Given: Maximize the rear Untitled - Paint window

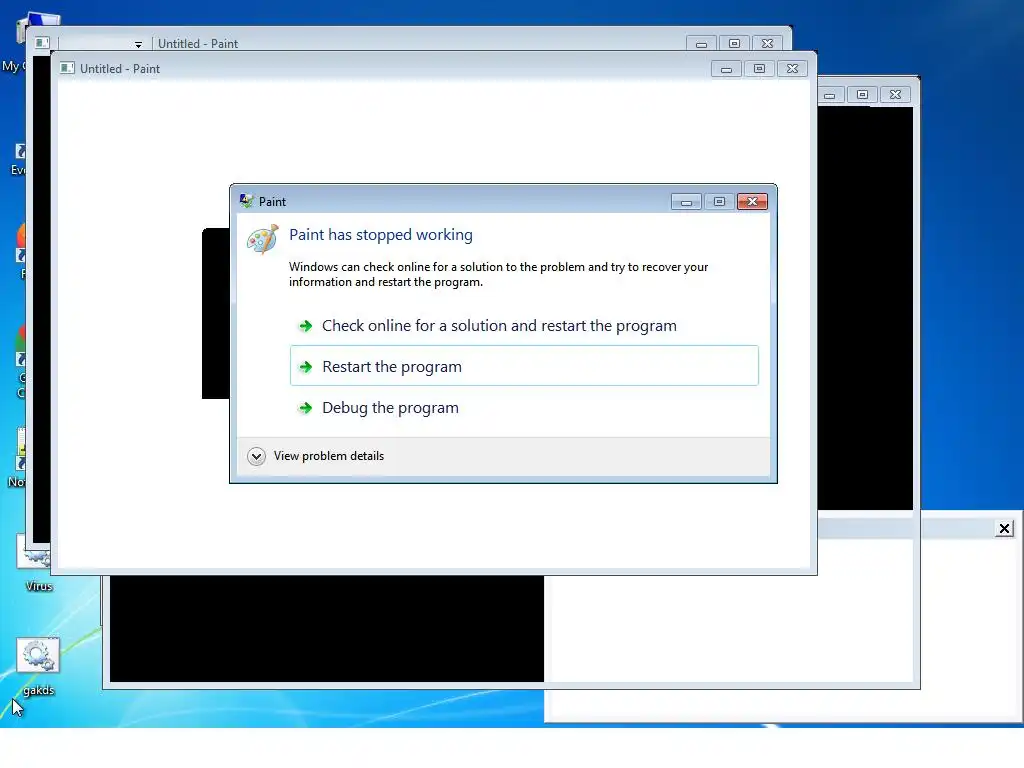Looking at the screenshot, I should click(x=734, y=44).
